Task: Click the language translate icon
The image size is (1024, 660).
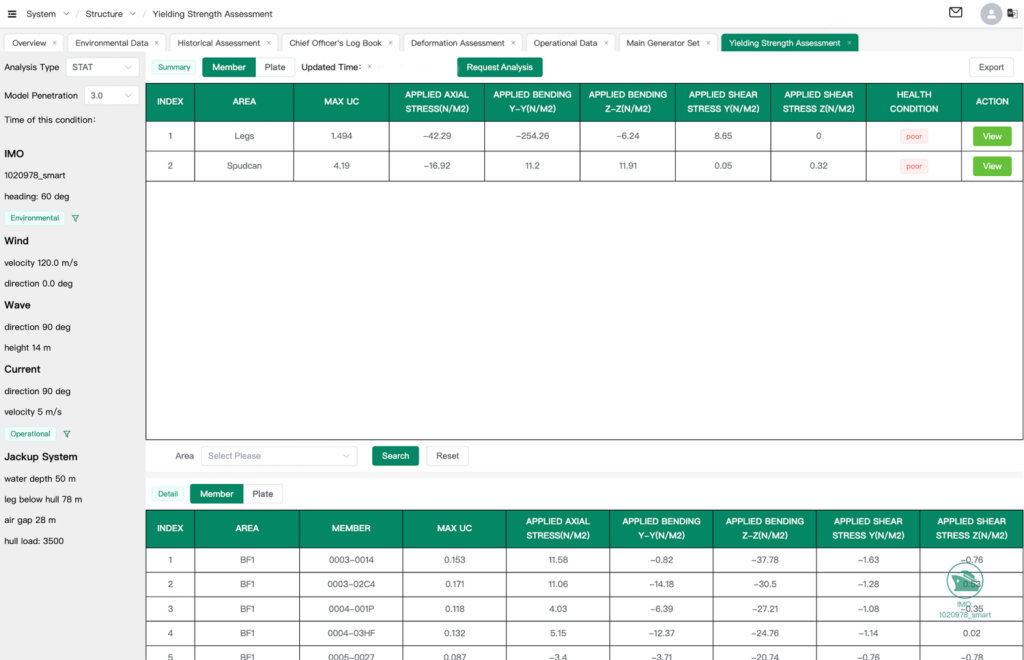Action: coord(1012,14)
